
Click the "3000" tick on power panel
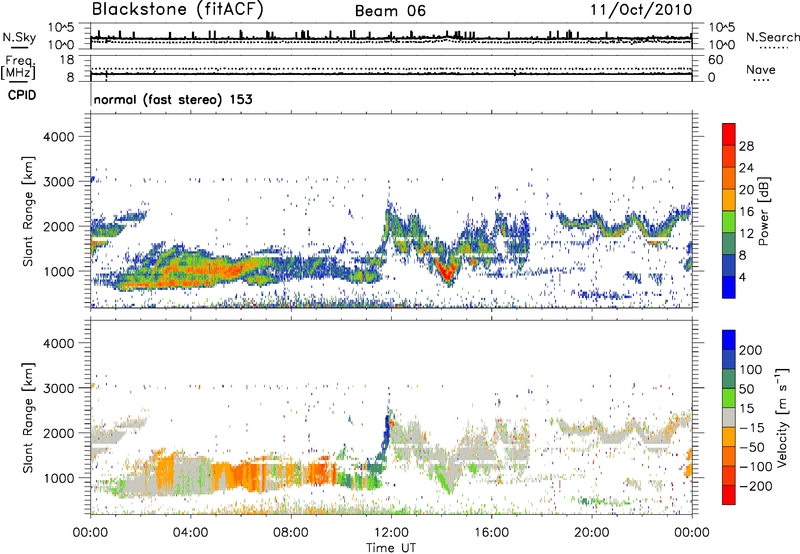click(x=58, y=182)
